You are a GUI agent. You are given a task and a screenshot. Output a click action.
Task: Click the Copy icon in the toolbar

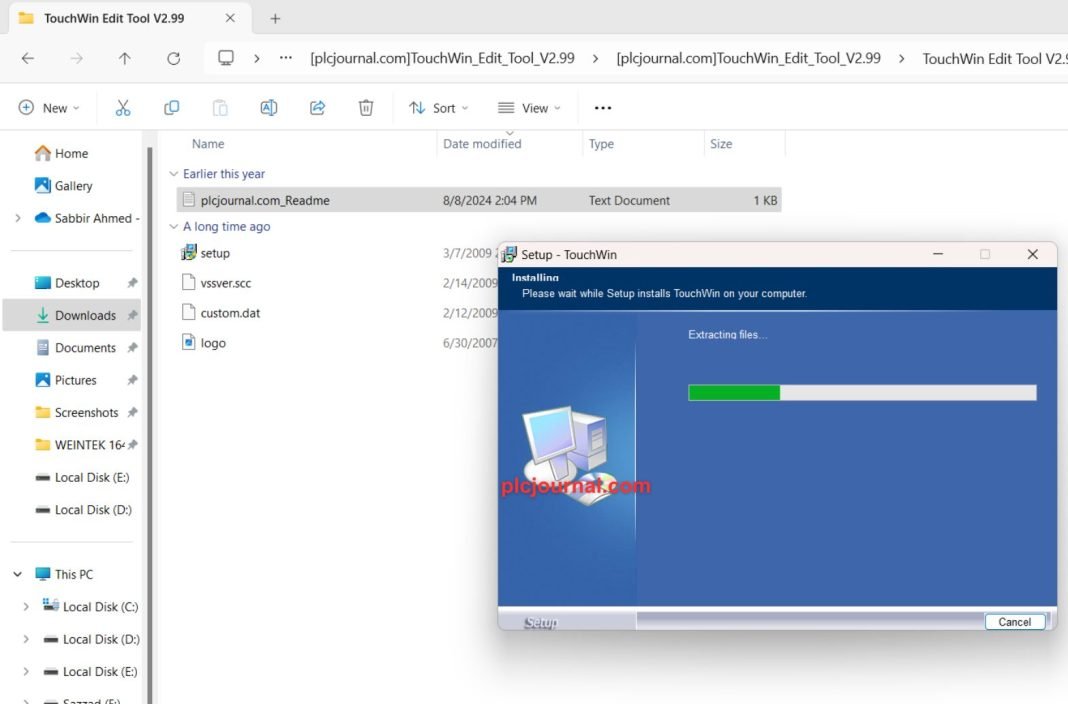[x=171, y=107]
